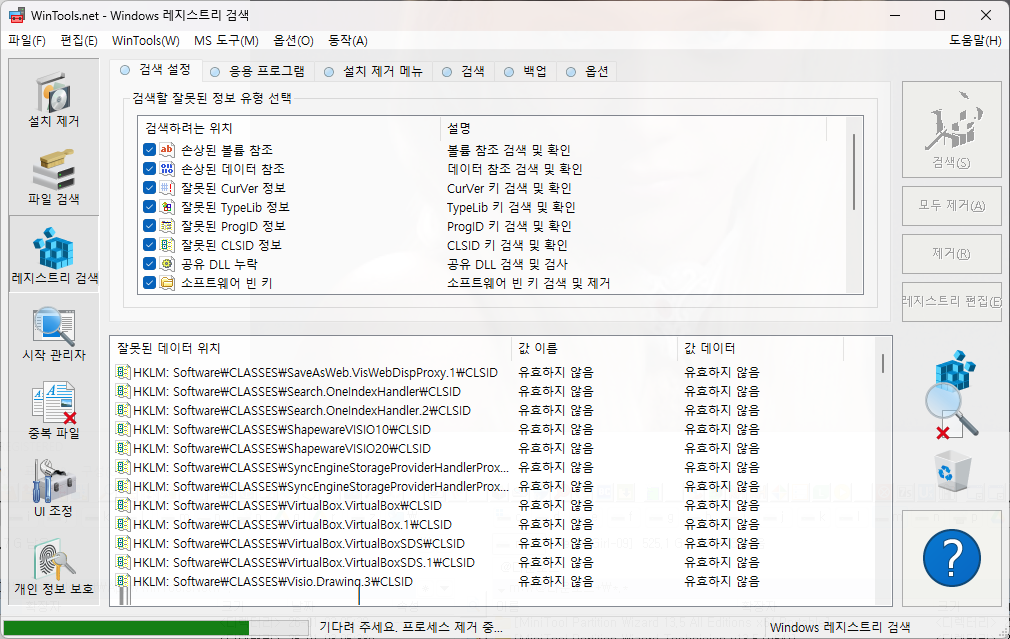Select the VirtualBox.VirtualBox\CLSID row text

[x=287, y=506]
